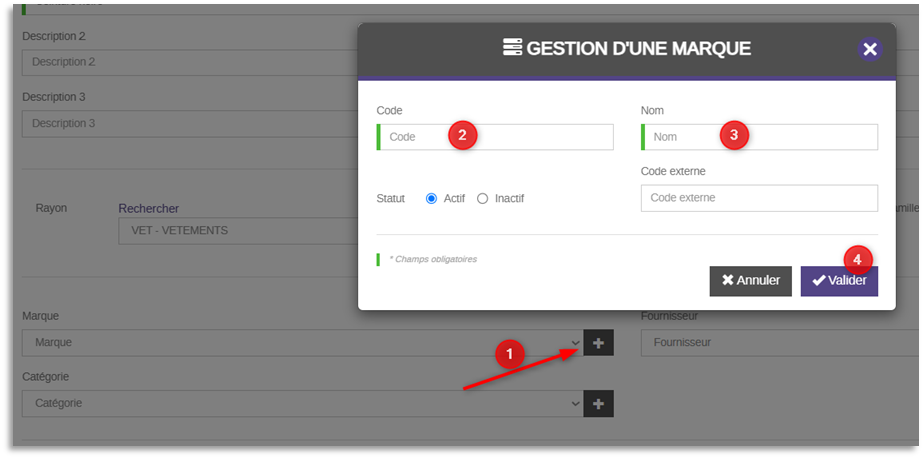923x459 pixels.
Task: Click the Description 3 text box
Action: point(190,123)
